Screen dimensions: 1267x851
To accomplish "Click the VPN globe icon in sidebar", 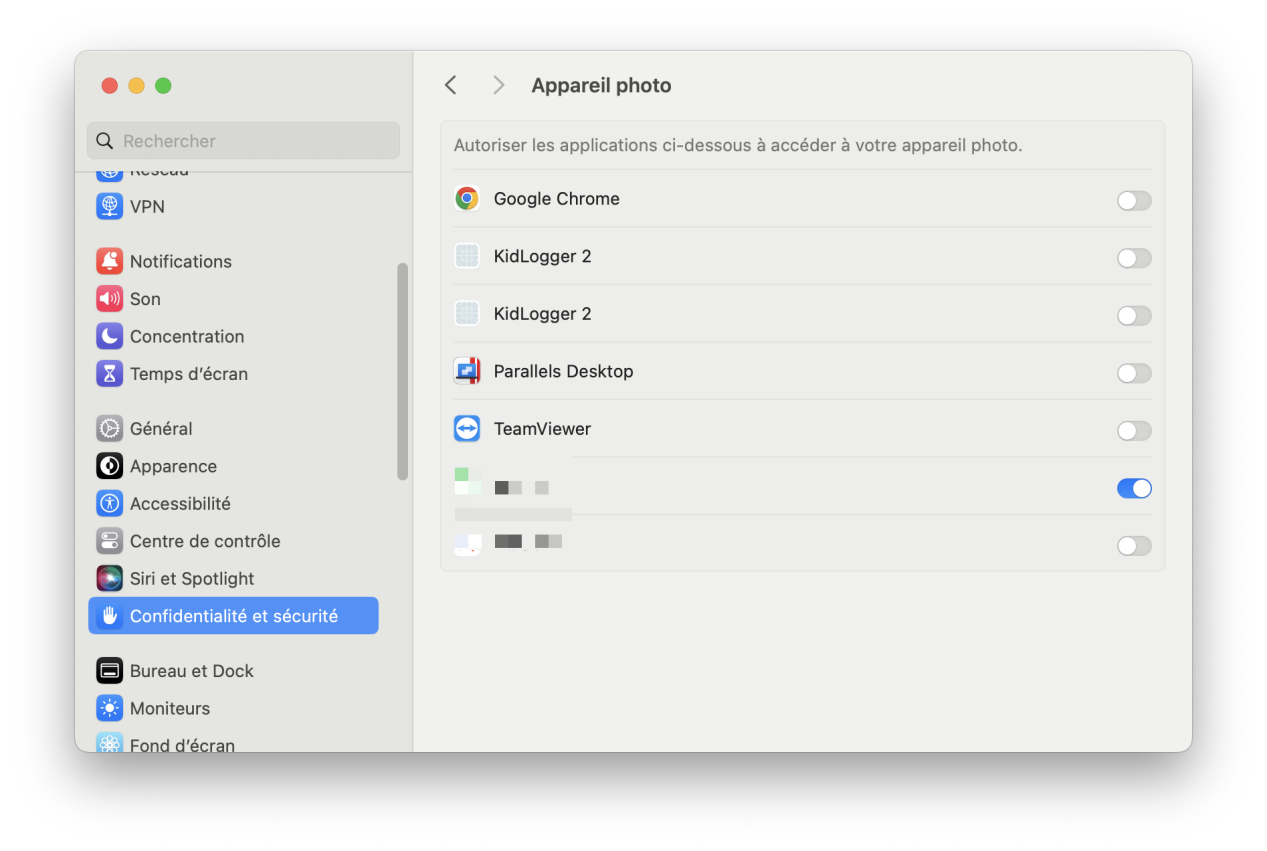I will point(109,206).
